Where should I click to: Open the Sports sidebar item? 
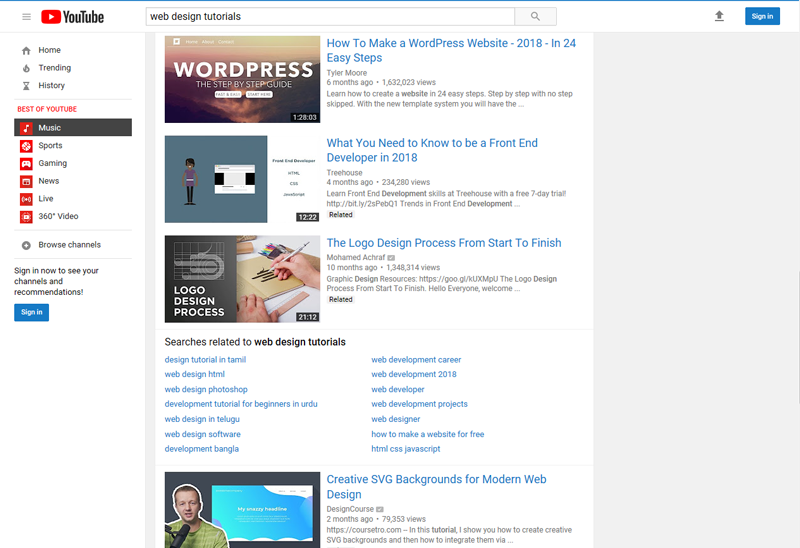pos(50,146)
